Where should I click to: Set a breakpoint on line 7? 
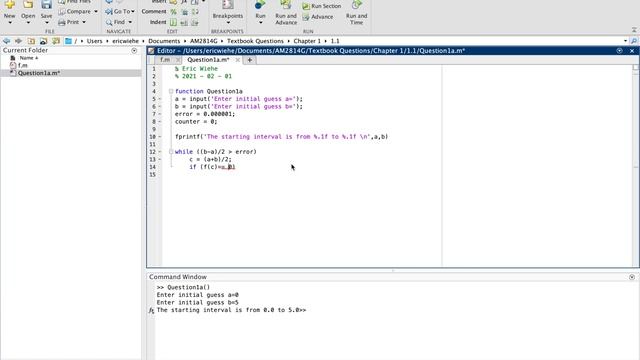160,114
